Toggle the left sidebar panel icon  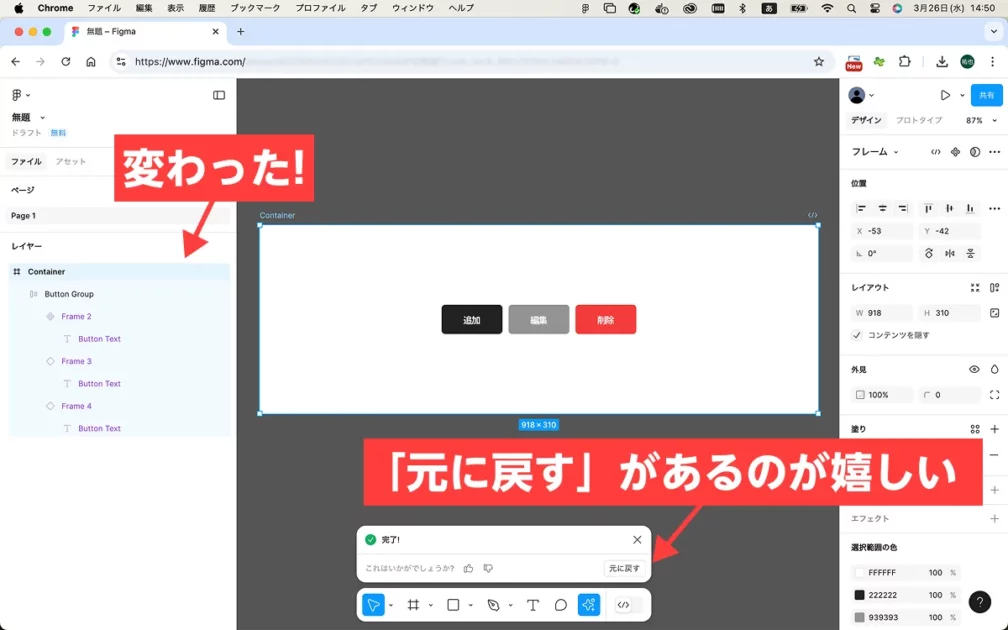[x=219, y=95]
